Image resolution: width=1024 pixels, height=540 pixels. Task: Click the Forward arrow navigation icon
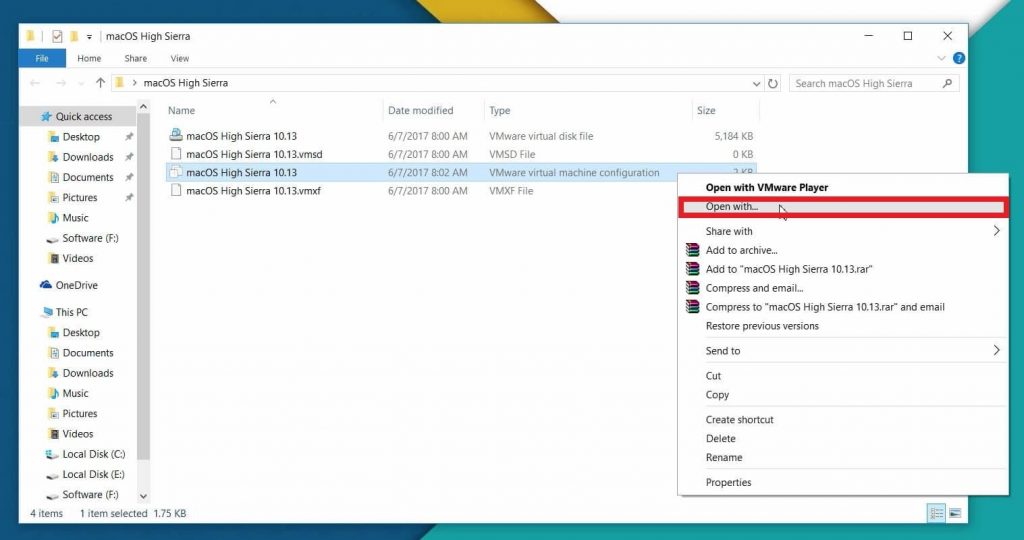[x=61, y=83]
